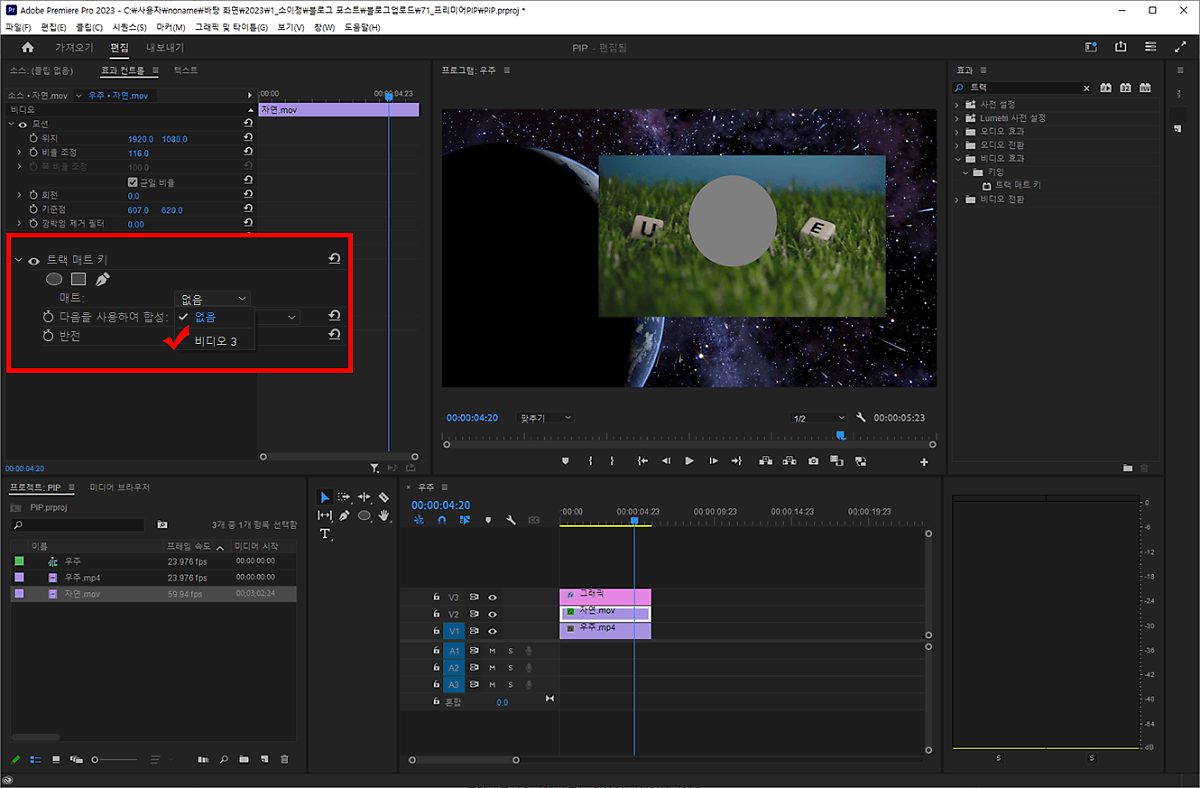
Task: Select the Type tool (T)
Action: 325,534
